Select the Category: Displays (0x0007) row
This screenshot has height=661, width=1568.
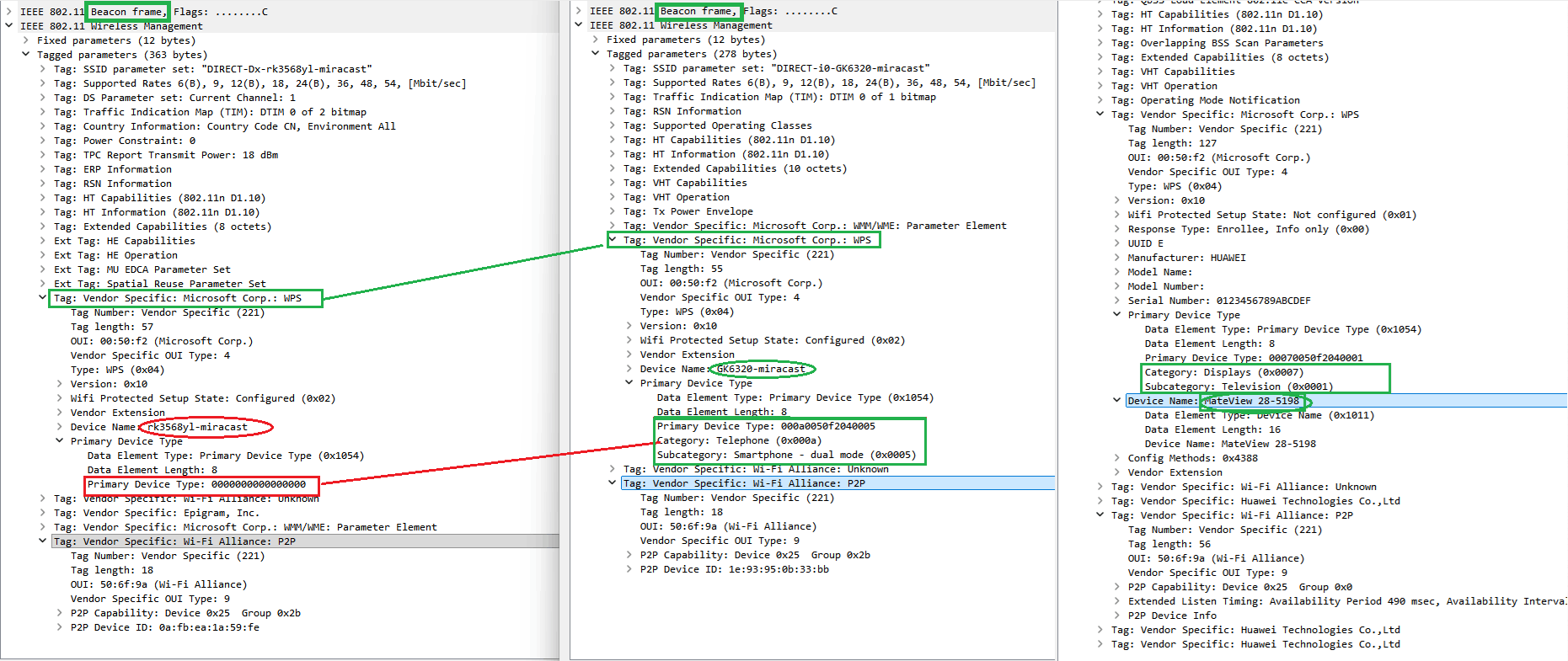[x=1224, y=372]
